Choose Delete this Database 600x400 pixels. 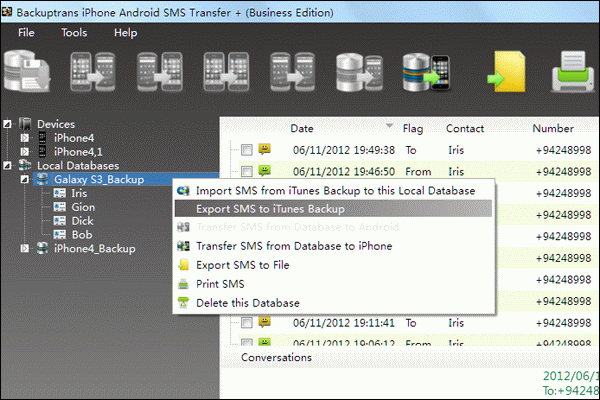tap(334, 303)
